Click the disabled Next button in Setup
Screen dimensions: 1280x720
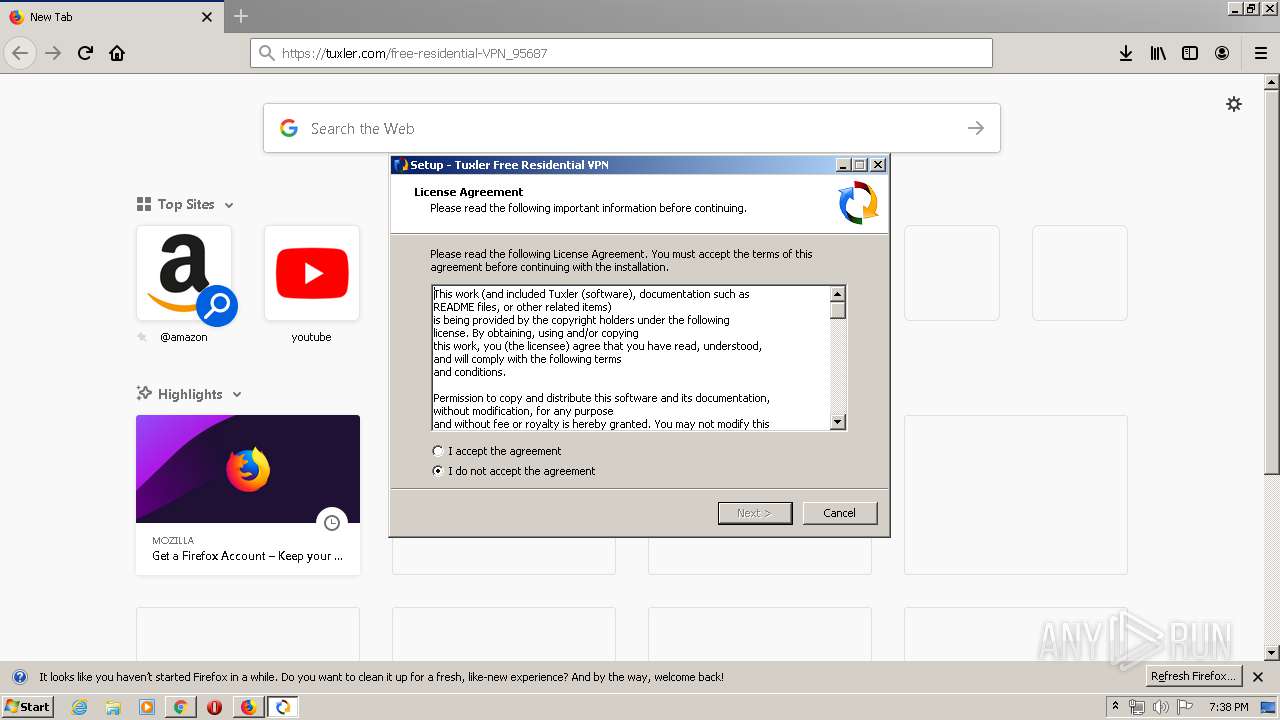point(755,513)
